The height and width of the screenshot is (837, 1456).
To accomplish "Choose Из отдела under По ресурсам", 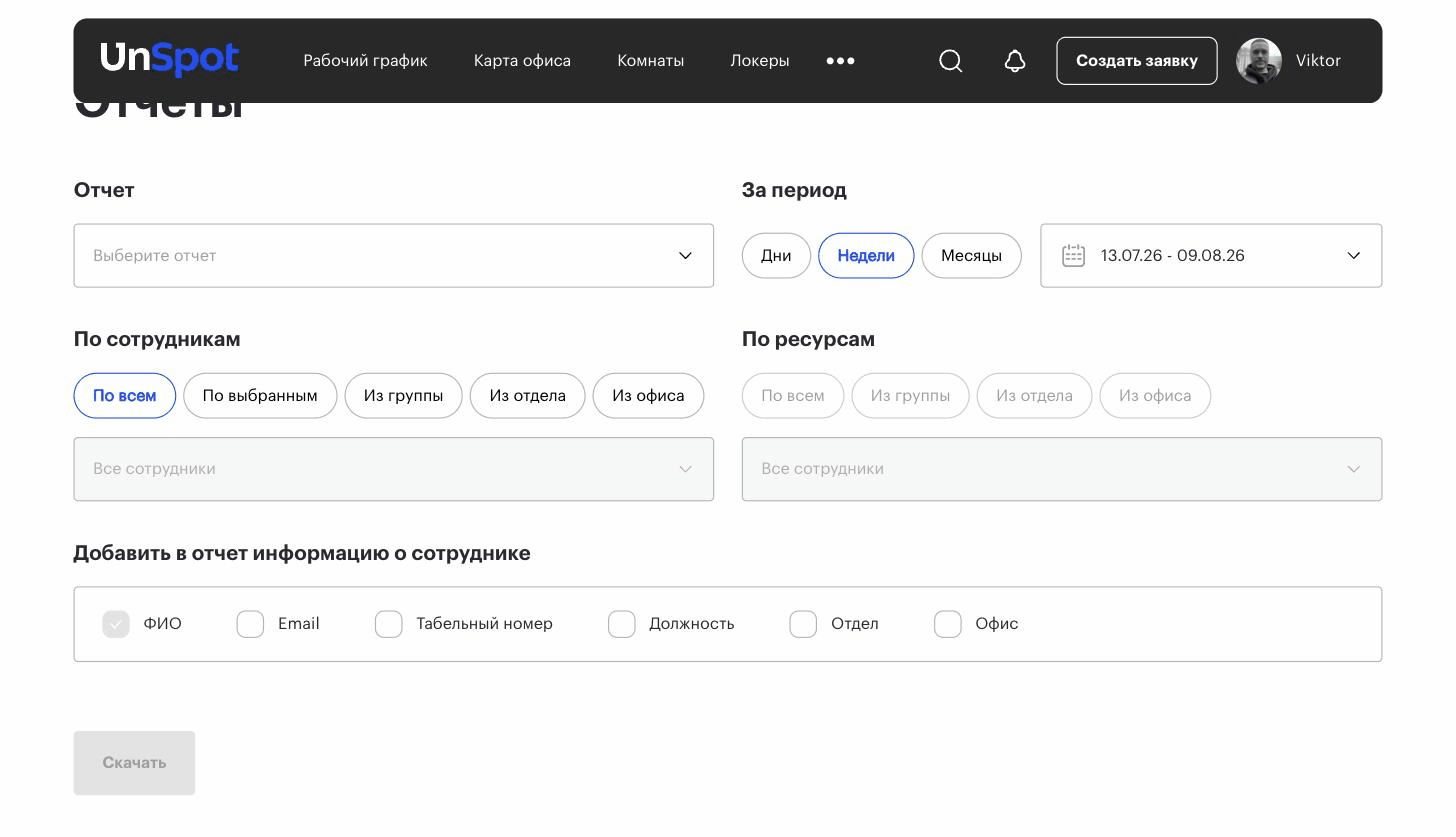I will 1034,396.
